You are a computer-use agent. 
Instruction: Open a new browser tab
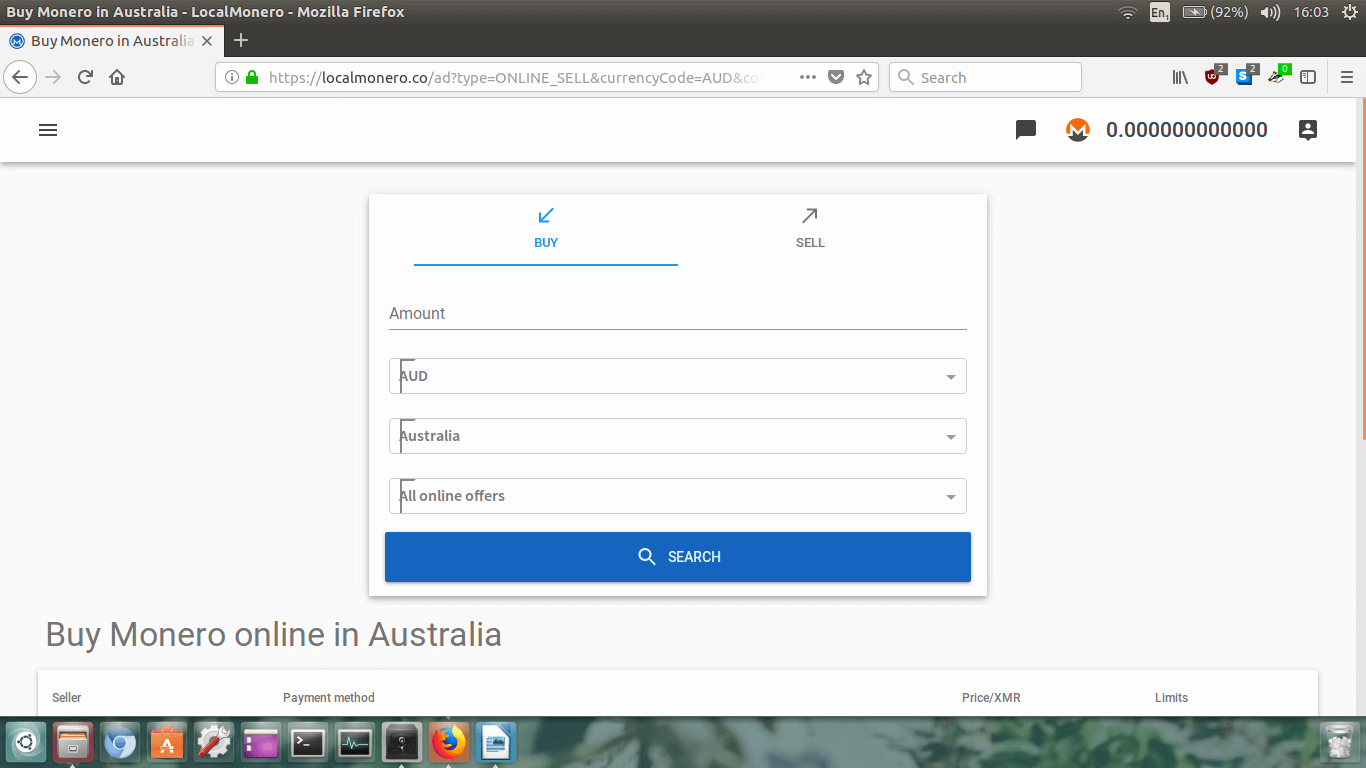click(x=240, y=41)
